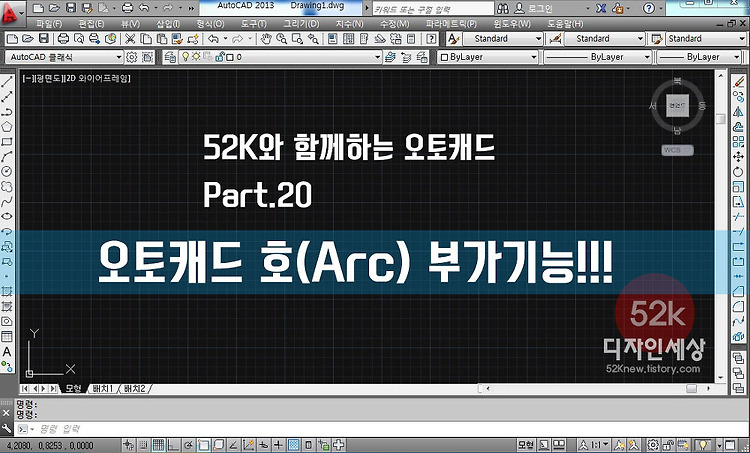The width and height of the screenshot is (750, 453).
Task: Click the New drawing icon in standard toolbar
Action: (12, 39)
